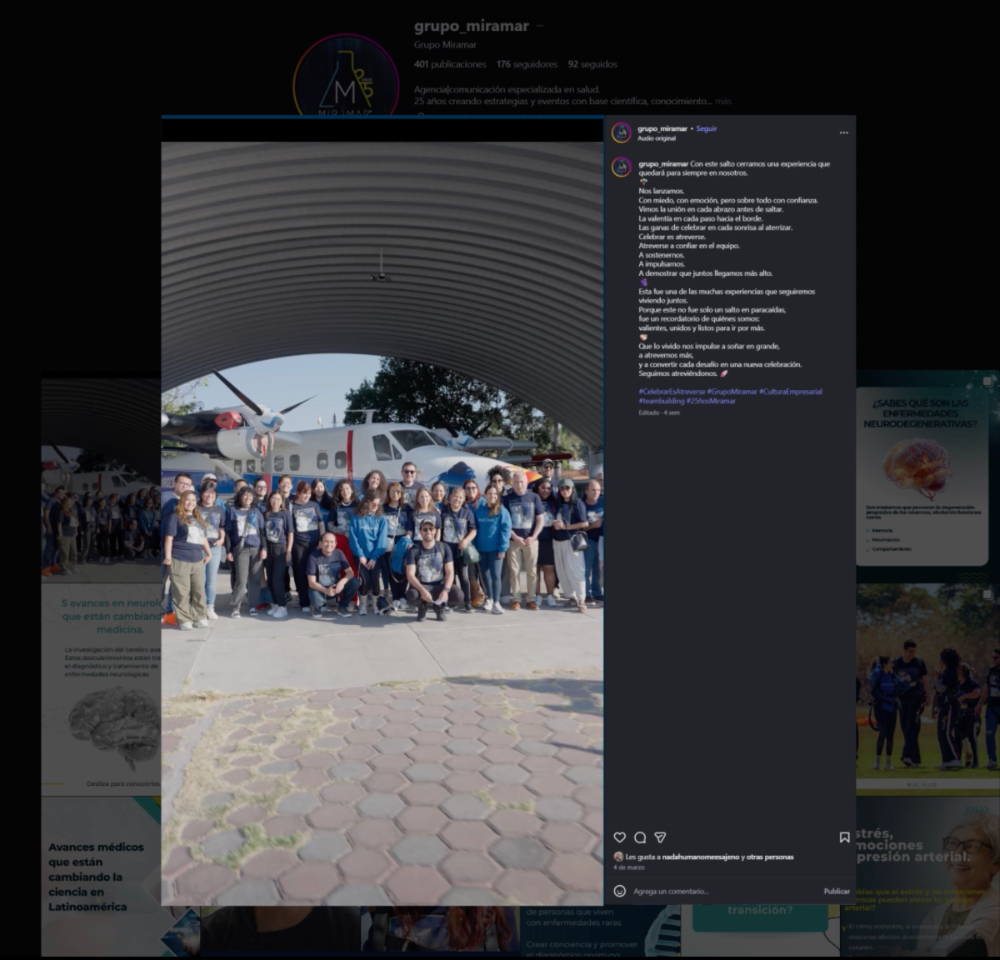Click the avatar beside the caption text
Viewport: 1000px width, 960px height.
621,167
